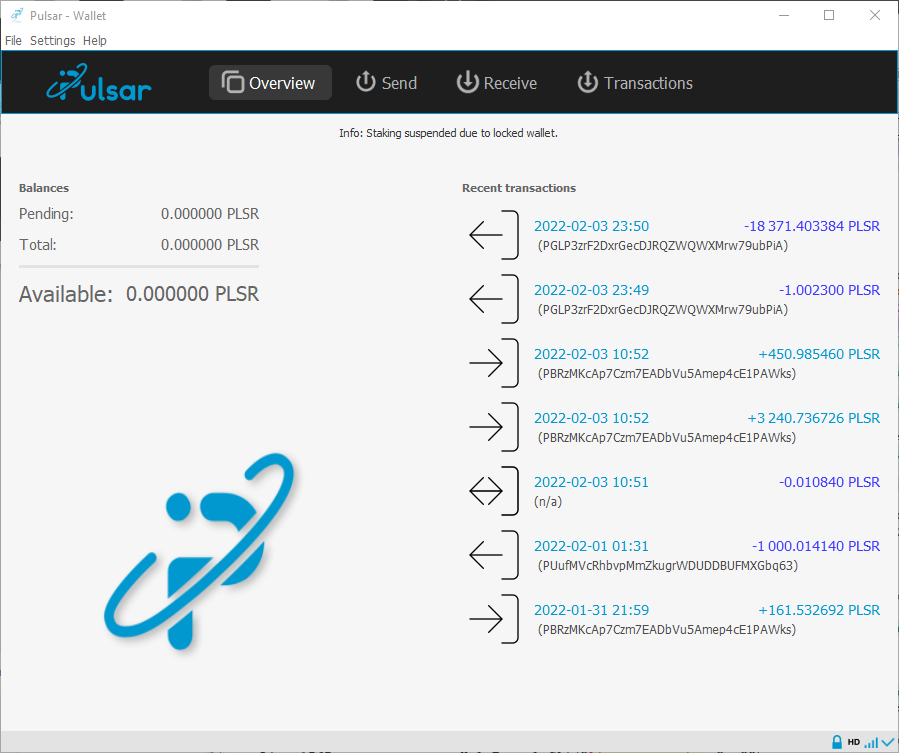Click the incoming arrow icon for +3 240.736726 PLSR transaction
This screenshot has height=753, width=899.
[x=494, y=427]
